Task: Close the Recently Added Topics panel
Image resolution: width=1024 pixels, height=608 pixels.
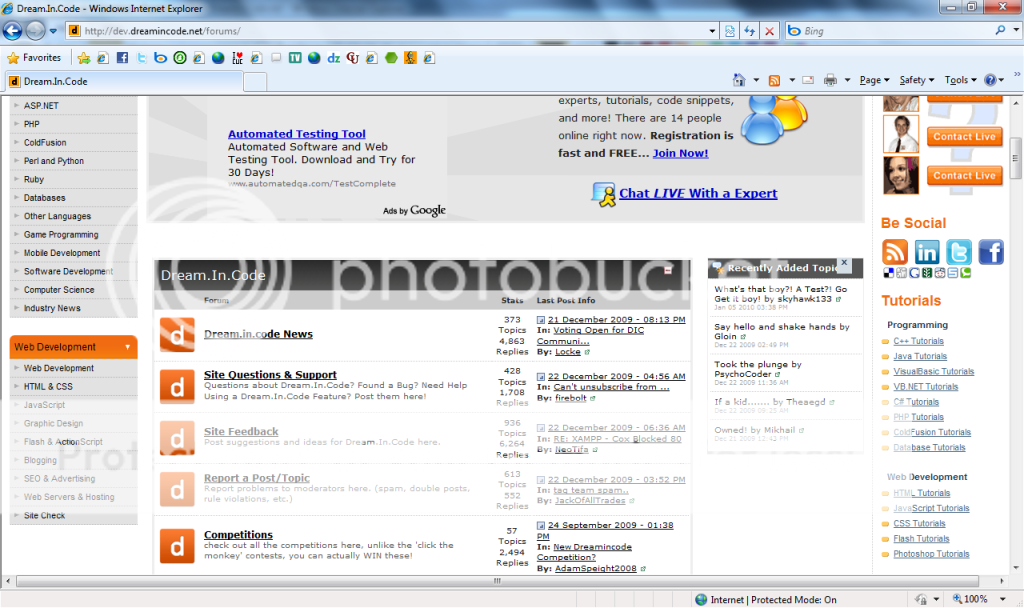Action: [x=844, y=263]
